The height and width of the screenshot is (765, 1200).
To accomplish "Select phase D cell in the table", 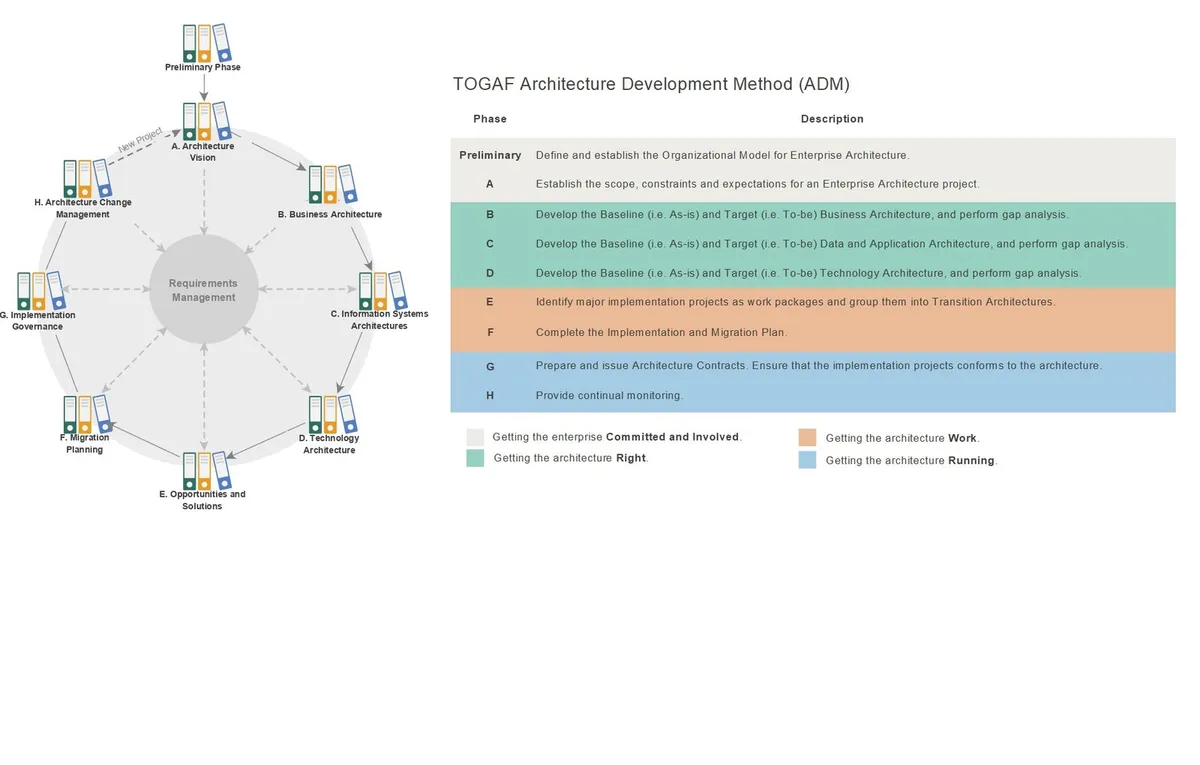I will (490, 273).
